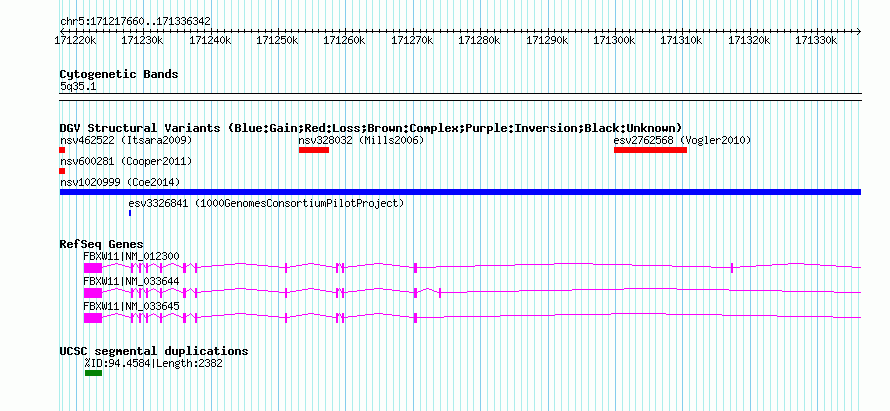Select the large first exon block of NM_033644

tap(93, 292)
